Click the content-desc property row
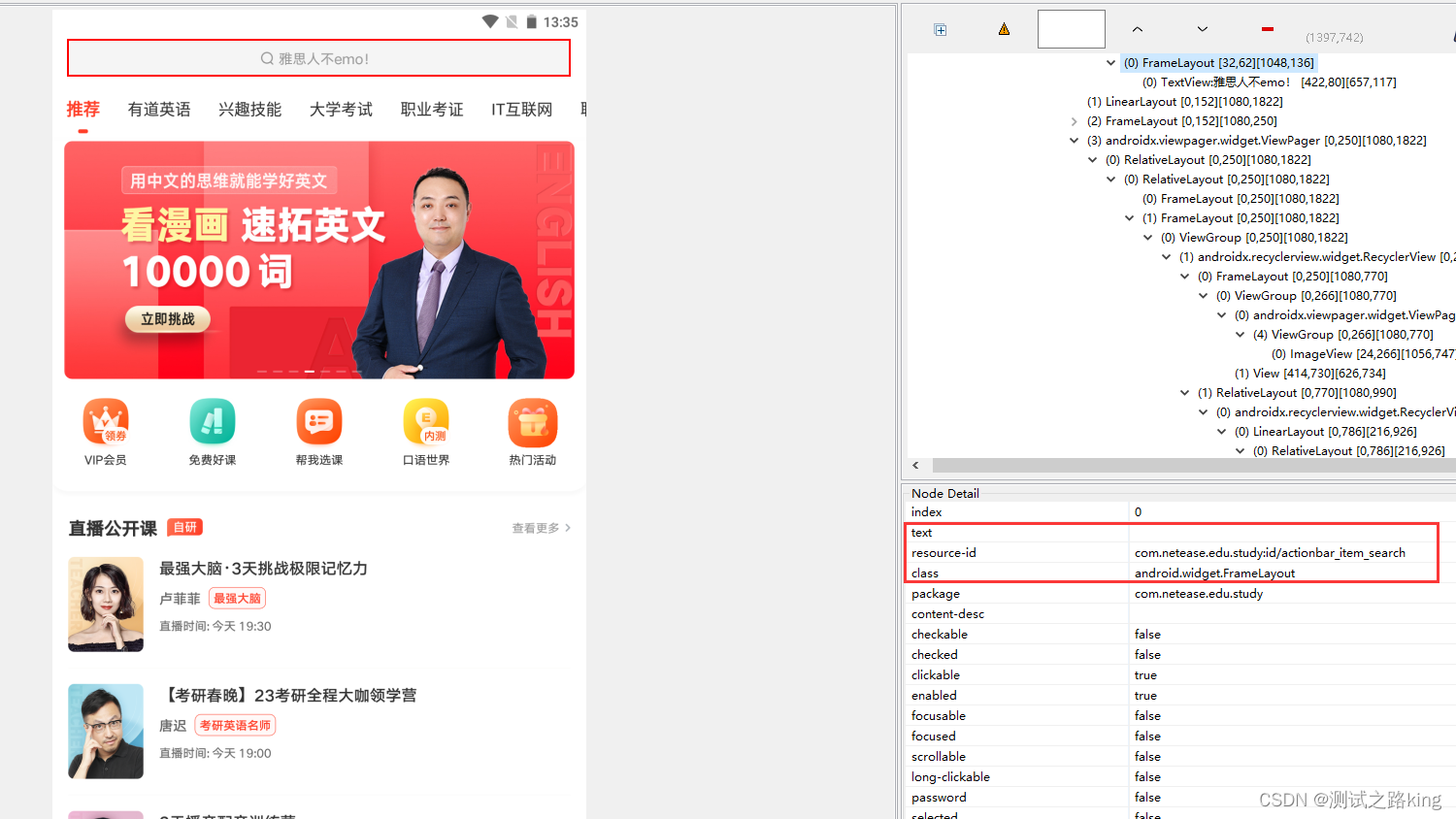Viewport: 1456px width, 819px height. coord(1181,614)
